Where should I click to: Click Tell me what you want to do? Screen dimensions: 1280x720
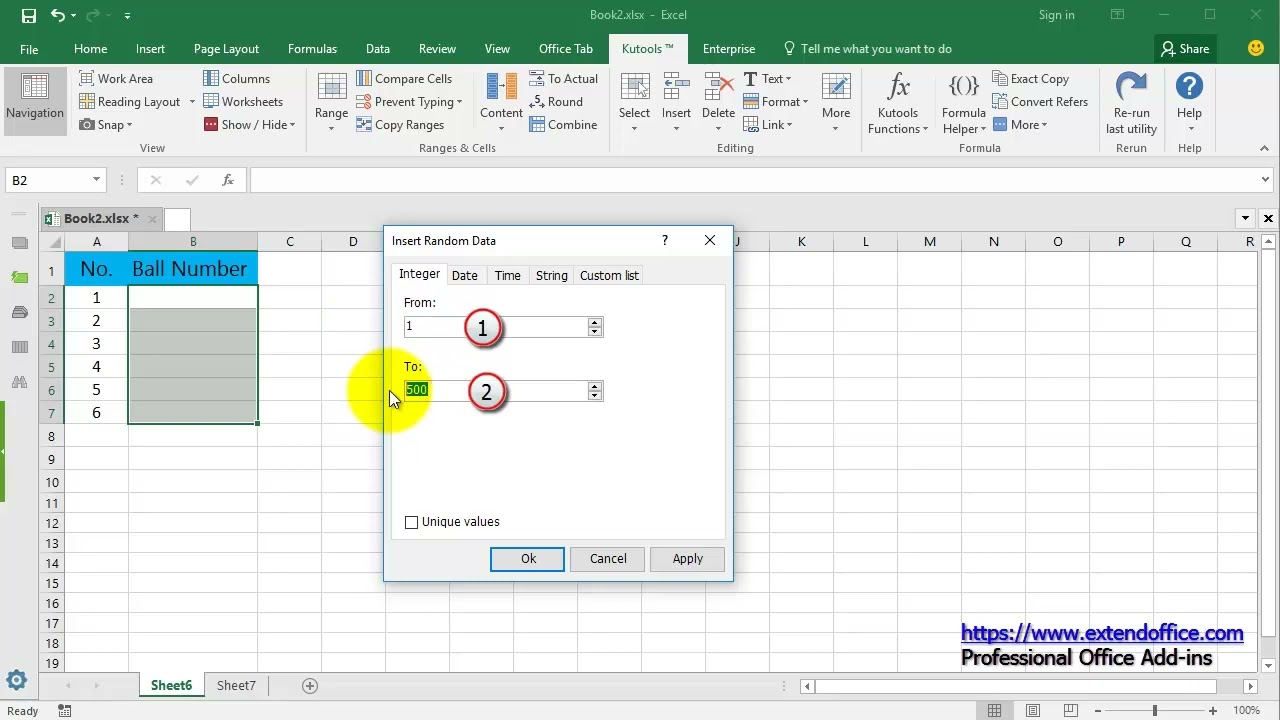(x=867, y=49)
